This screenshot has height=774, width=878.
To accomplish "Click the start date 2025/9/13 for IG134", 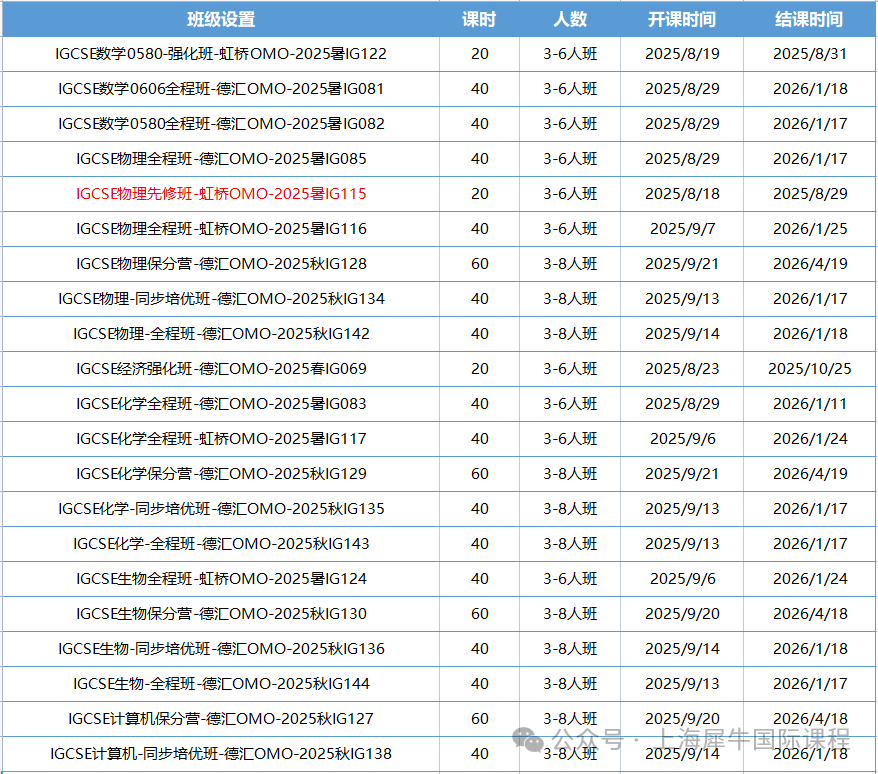I will pyautogui.click(x=681, y=299).
